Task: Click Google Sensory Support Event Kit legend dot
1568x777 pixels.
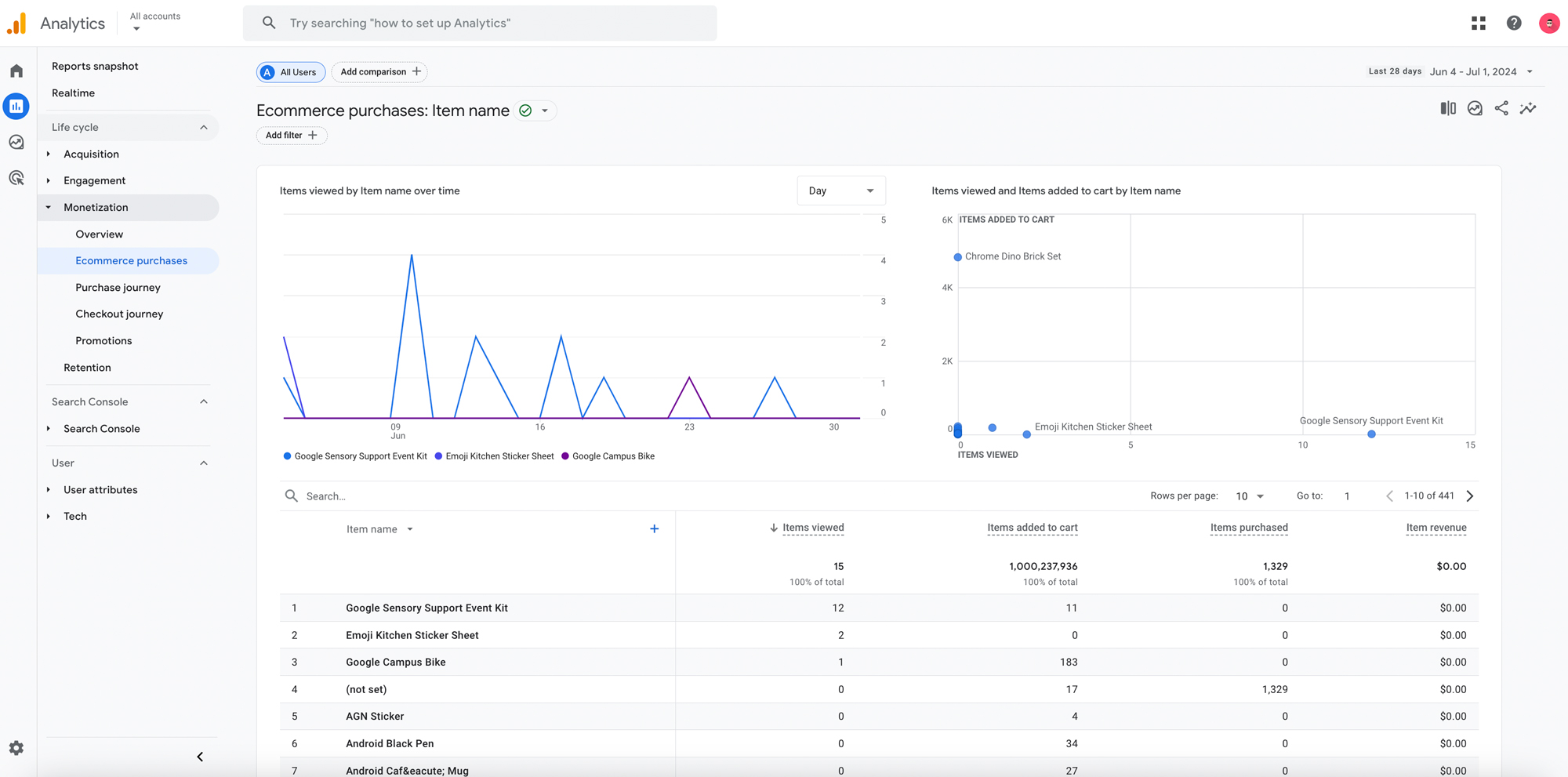Action: [287, 456]
